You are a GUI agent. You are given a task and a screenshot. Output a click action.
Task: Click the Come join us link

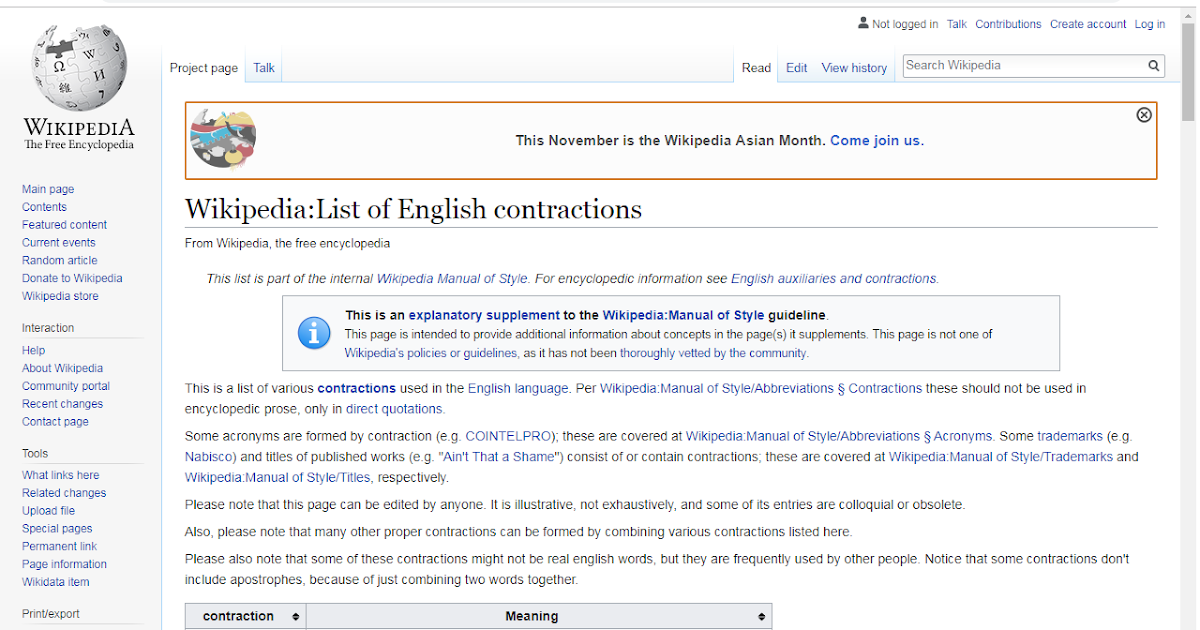pos(875,141)
